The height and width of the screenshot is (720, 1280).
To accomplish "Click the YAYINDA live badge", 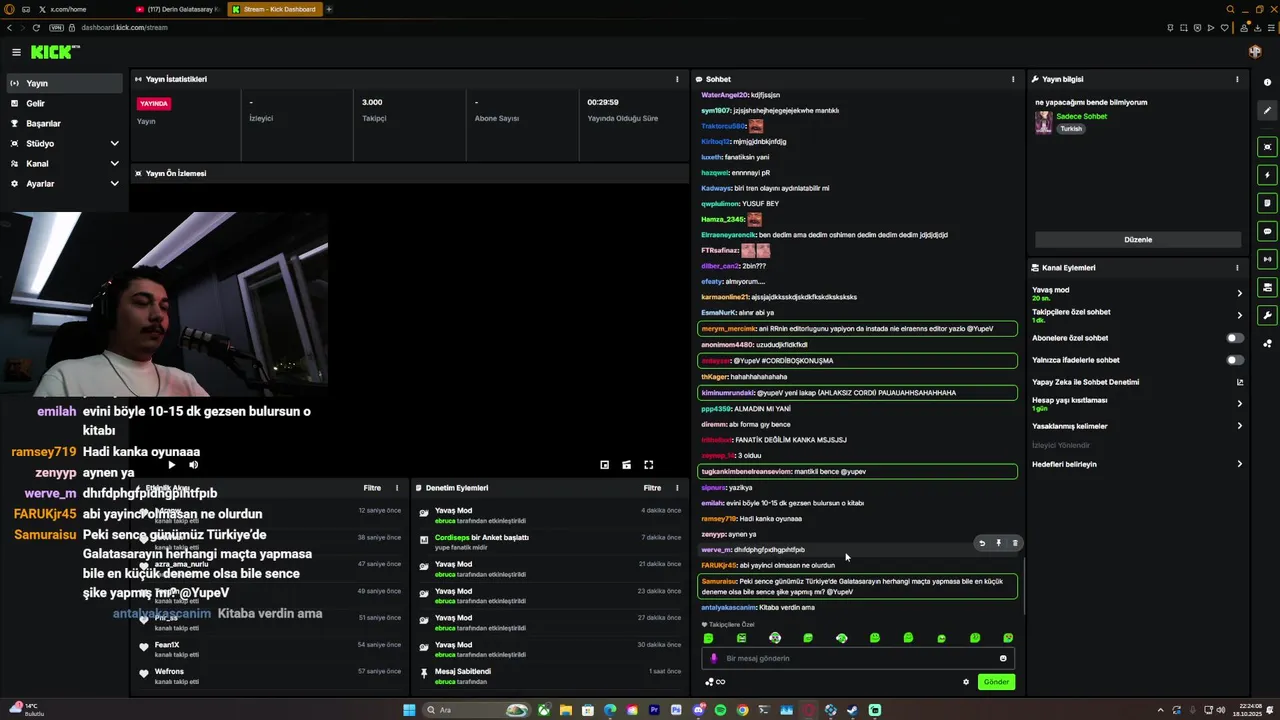I will (154, 103).
